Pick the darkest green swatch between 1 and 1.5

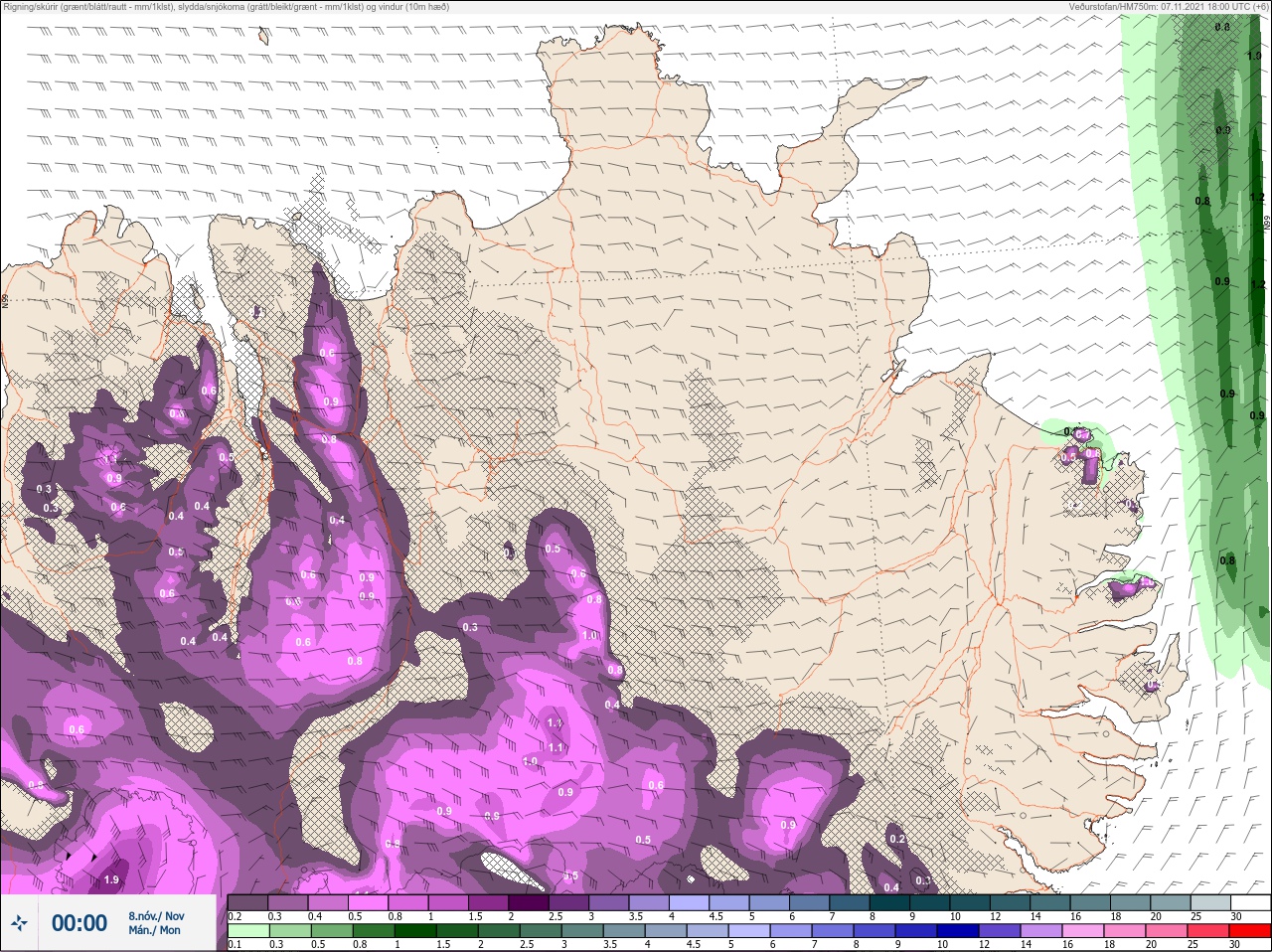click(x=416, y=931)
